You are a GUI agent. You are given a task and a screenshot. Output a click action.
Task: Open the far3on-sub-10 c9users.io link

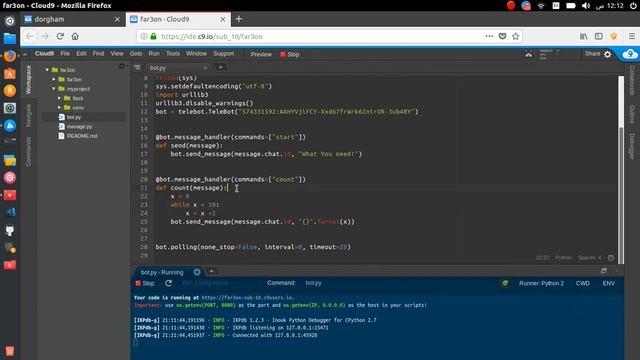click(x=247, y=298)
